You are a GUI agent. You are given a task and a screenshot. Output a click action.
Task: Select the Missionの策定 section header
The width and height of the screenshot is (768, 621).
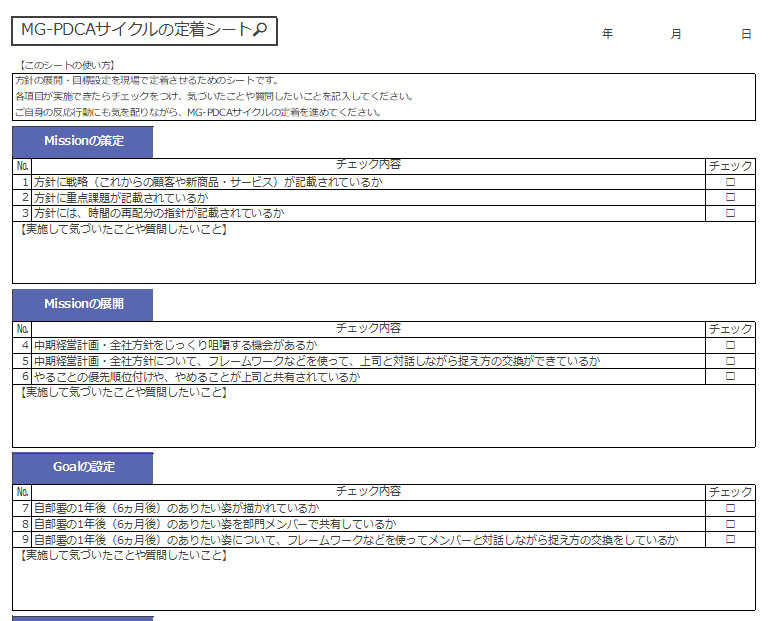(84, 141)
